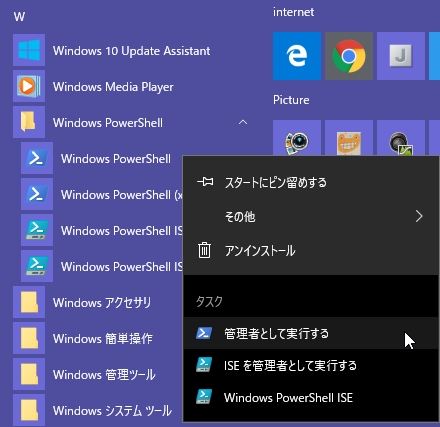Click the Windows システム ツール folder icon
The image size is (440, 427).
pyautogui.click(x=29, y=410)
